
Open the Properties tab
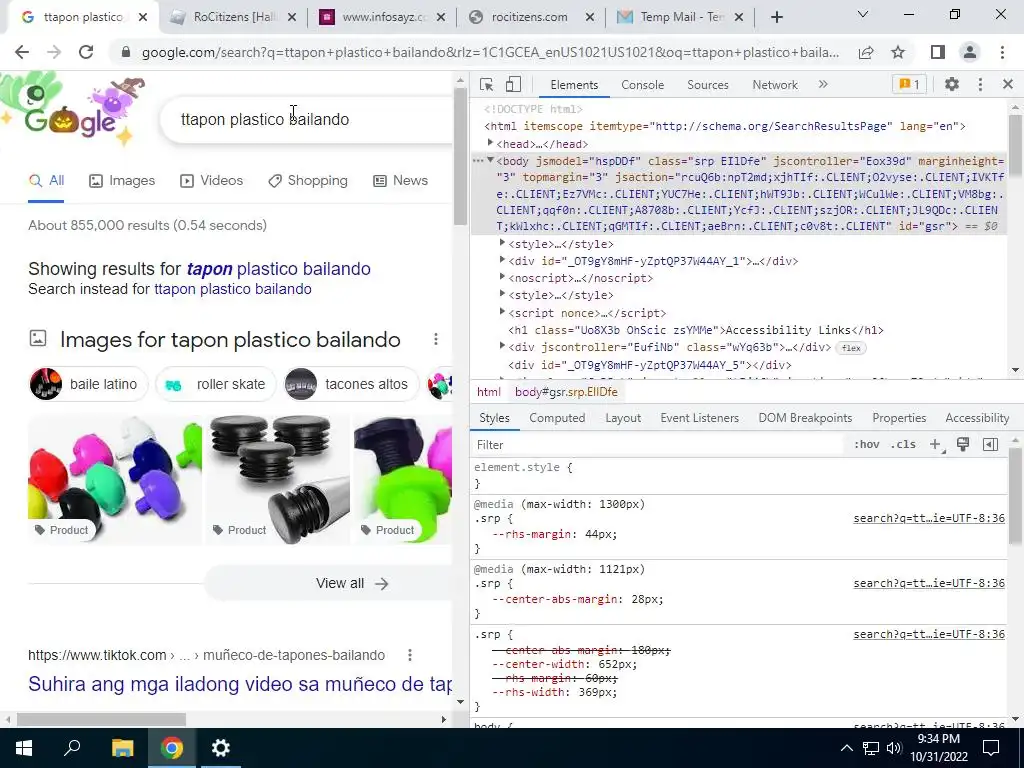tap(899, 418)
